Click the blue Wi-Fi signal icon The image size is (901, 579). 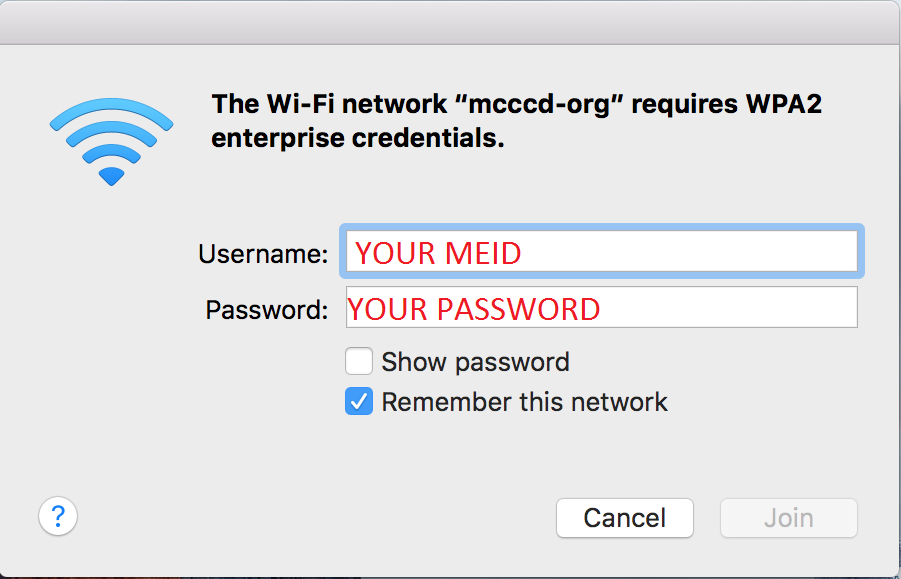pos(111,141)
